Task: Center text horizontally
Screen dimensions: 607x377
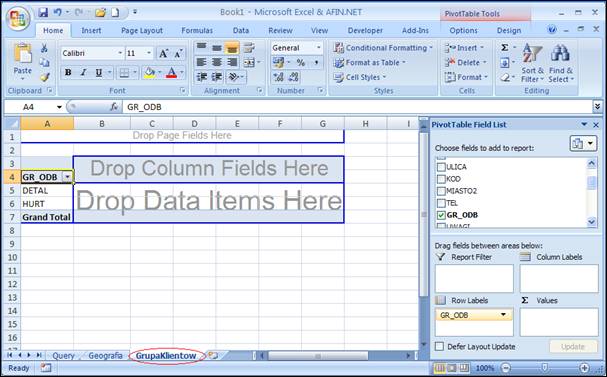Action: [x=217, y=62]
